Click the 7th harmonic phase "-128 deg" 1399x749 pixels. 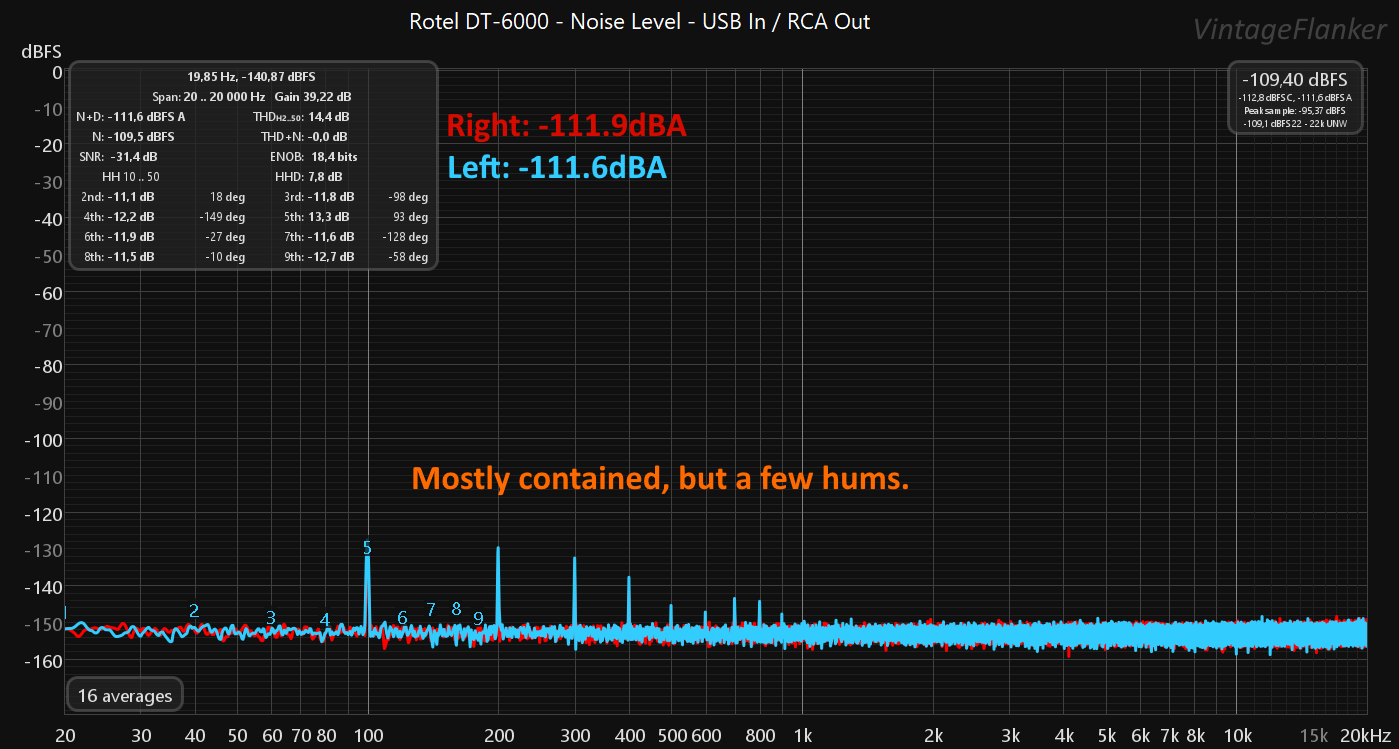405,237
